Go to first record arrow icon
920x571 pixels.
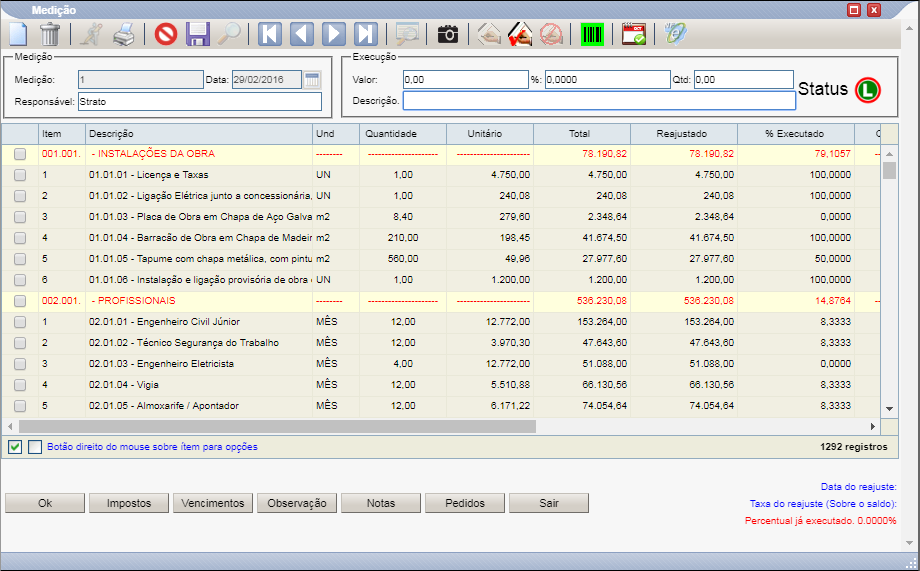(x=270, y=34)
